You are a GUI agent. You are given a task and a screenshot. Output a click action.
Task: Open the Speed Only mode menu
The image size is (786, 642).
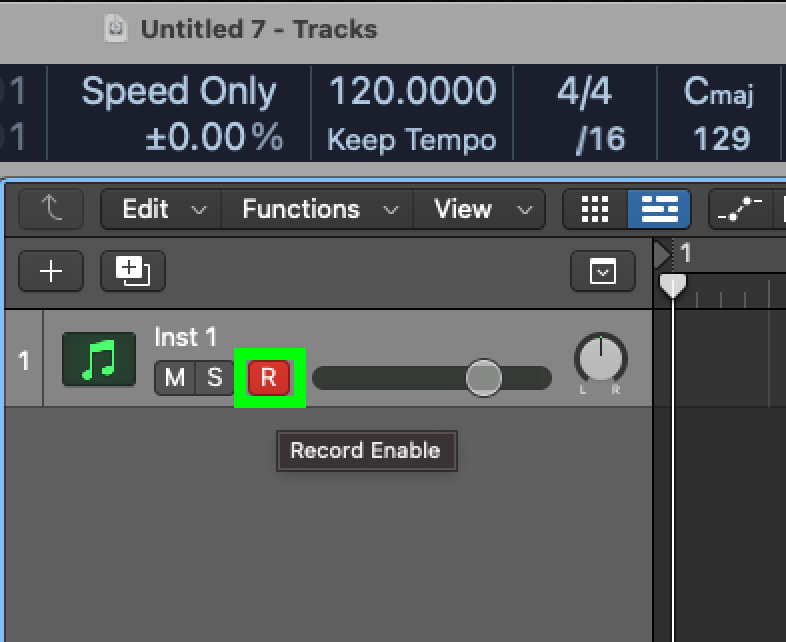coord(179,92)
